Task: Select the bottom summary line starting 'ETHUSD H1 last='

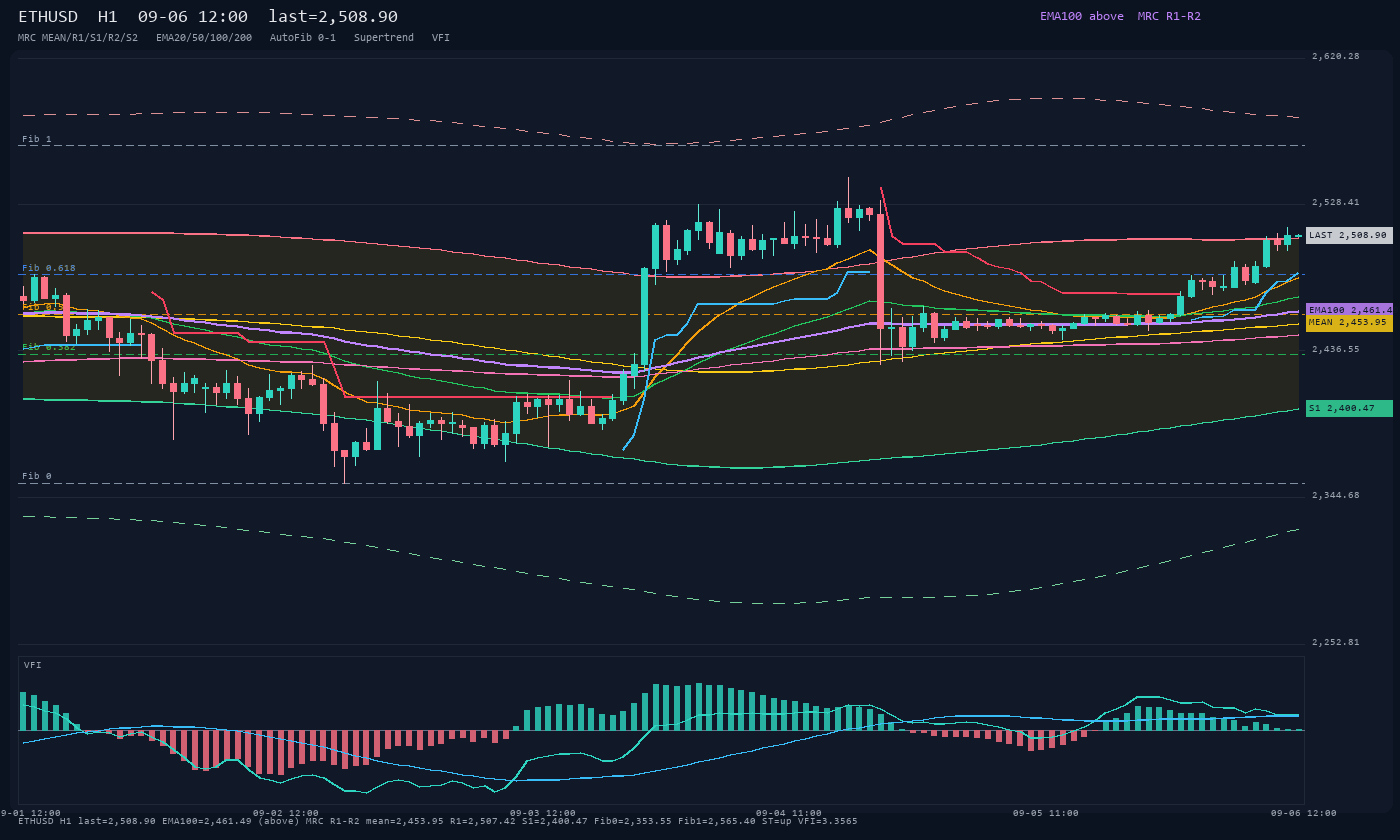Action: 438,821
